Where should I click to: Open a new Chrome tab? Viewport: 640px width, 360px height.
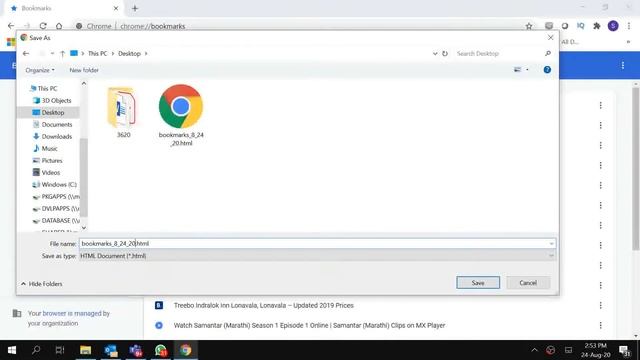[135, 8]
